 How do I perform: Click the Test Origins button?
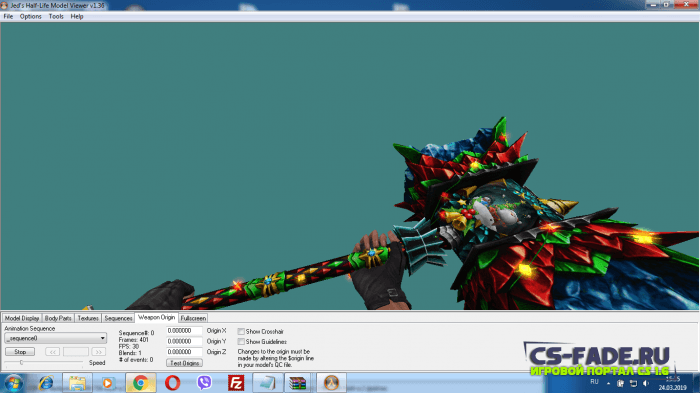184,363
